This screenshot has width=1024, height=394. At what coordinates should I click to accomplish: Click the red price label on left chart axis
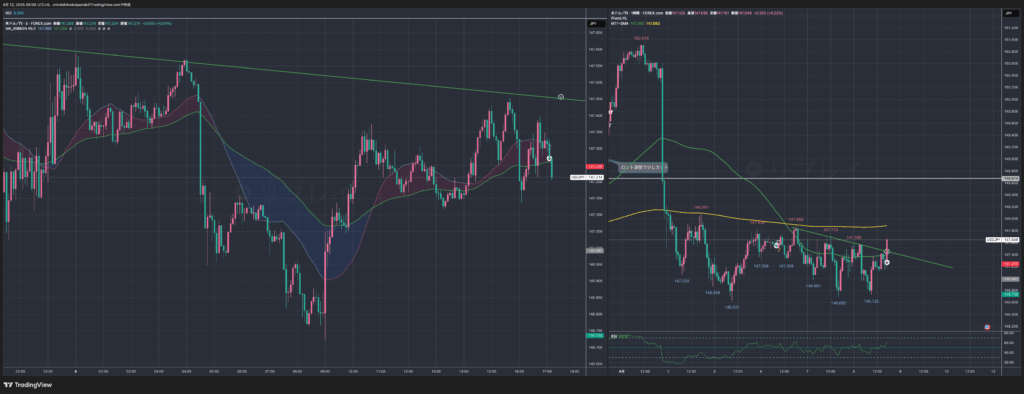click(594, 167)
